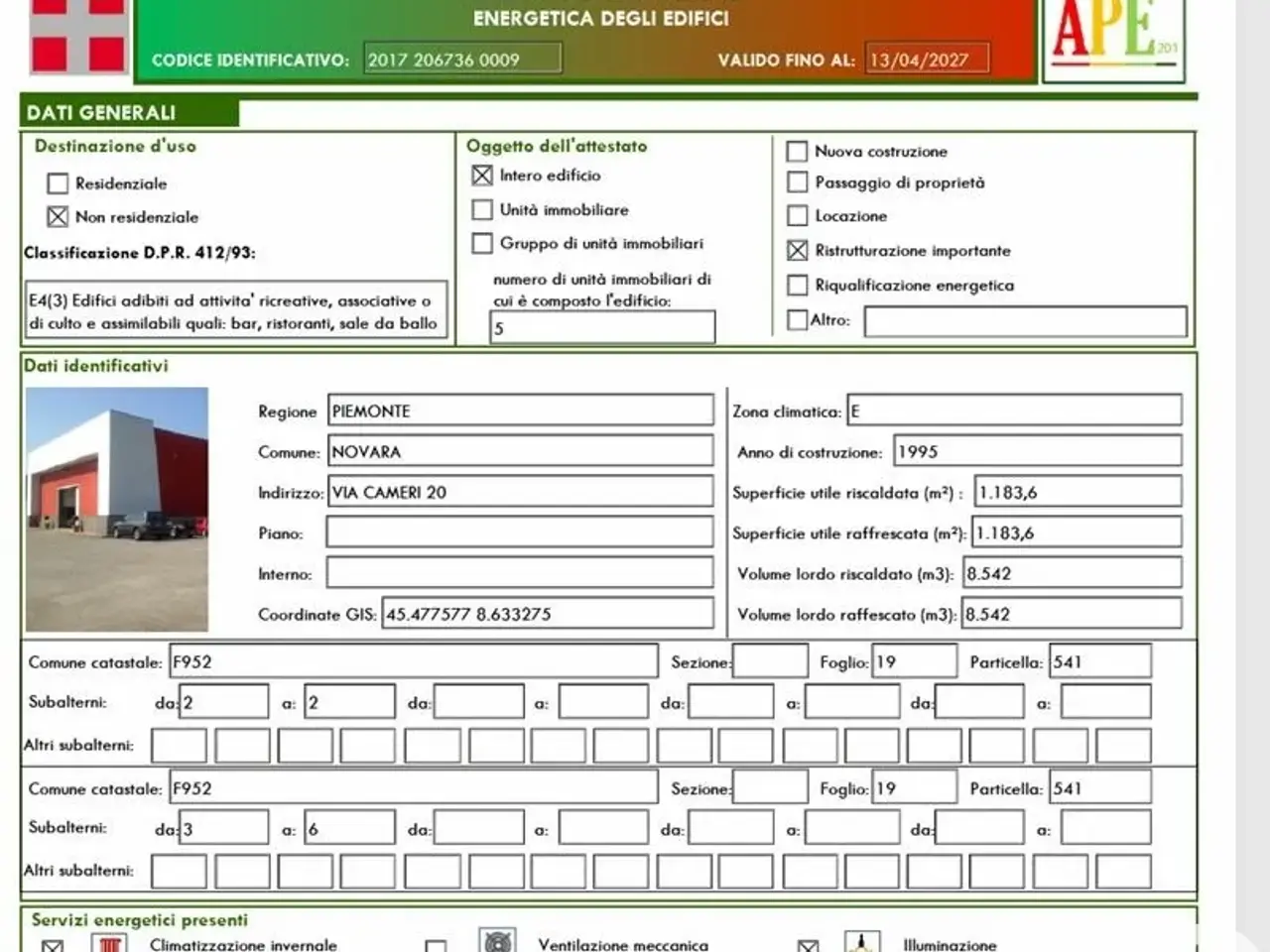Click the Codice identificativo field
The width and height of the screenshot is (1270, 952).
pos(462,59)
